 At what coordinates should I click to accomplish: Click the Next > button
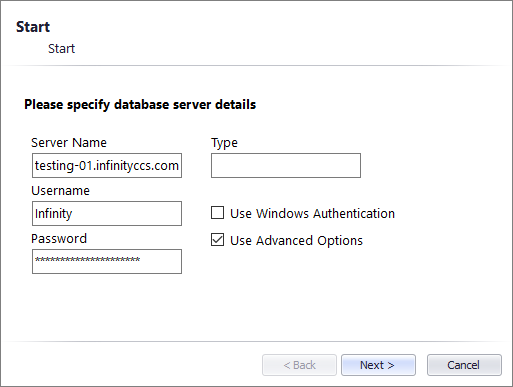coord(378,365)
